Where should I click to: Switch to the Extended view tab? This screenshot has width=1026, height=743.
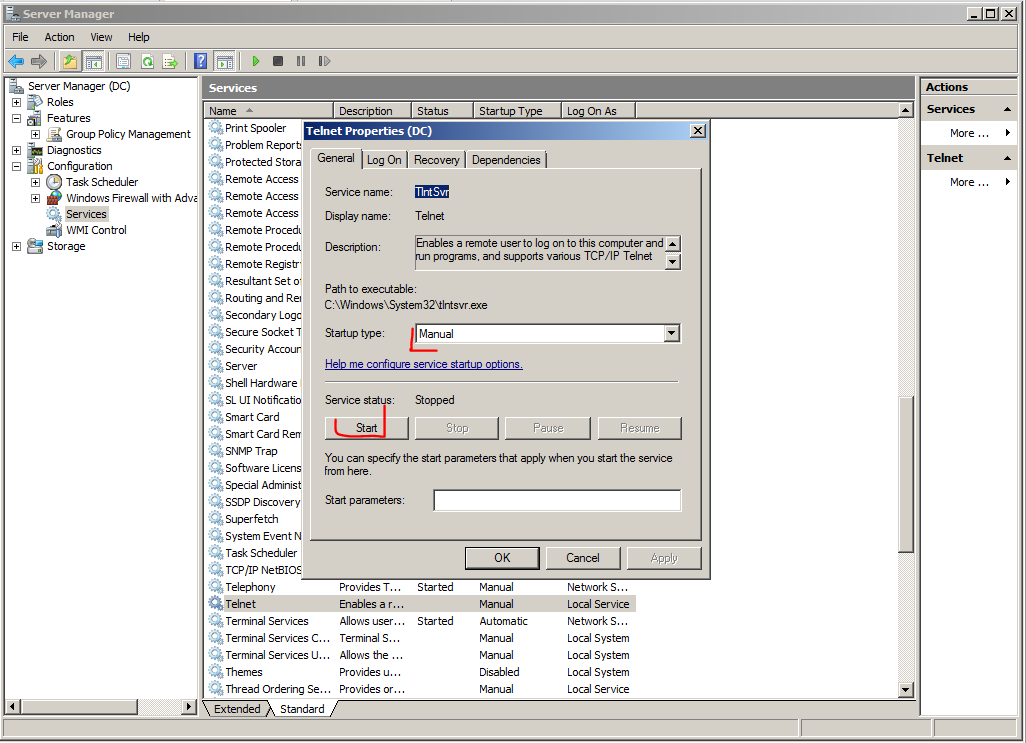coord(237,709)
